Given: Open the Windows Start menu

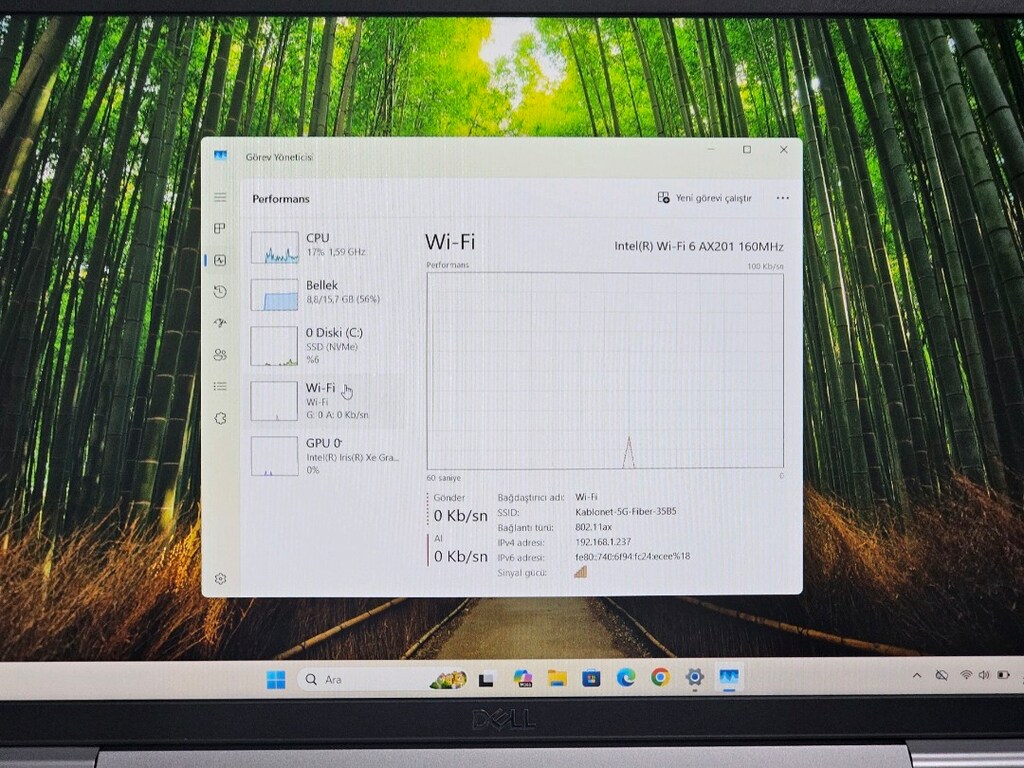Looking at the screenshot, I should click(276, 680).
